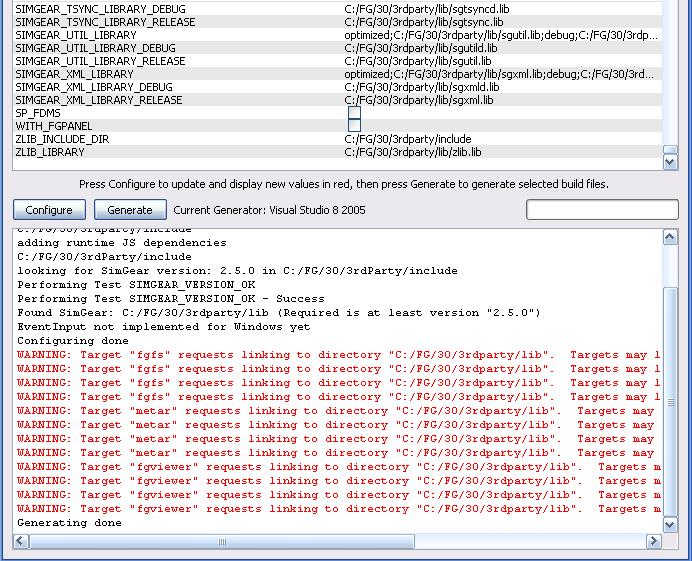Click the output log horizontal scrollbar thumb
The width and height of the screenshot is (692, 561).
[222, 541]
